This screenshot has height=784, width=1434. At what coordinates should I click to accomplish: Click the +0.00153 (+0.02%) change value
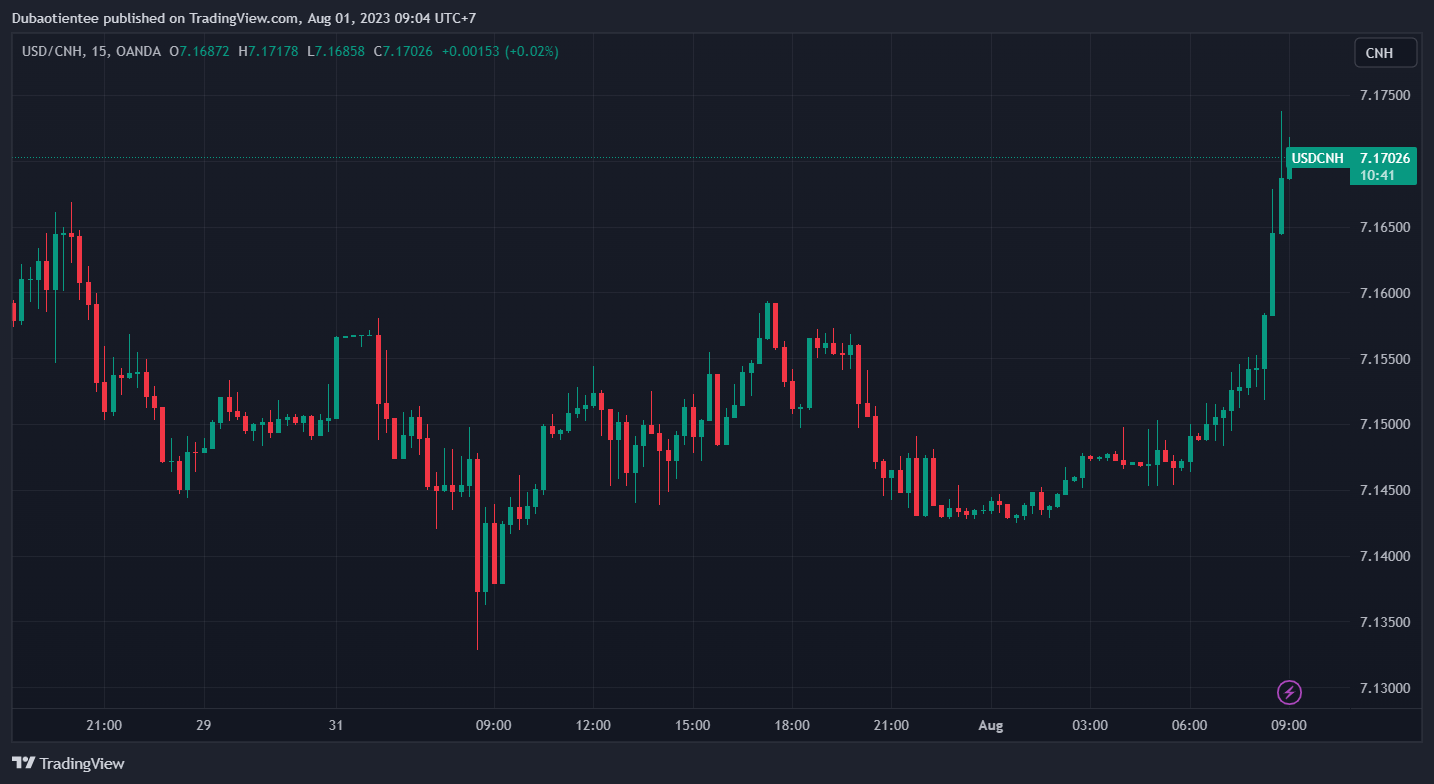pos(499,51)
